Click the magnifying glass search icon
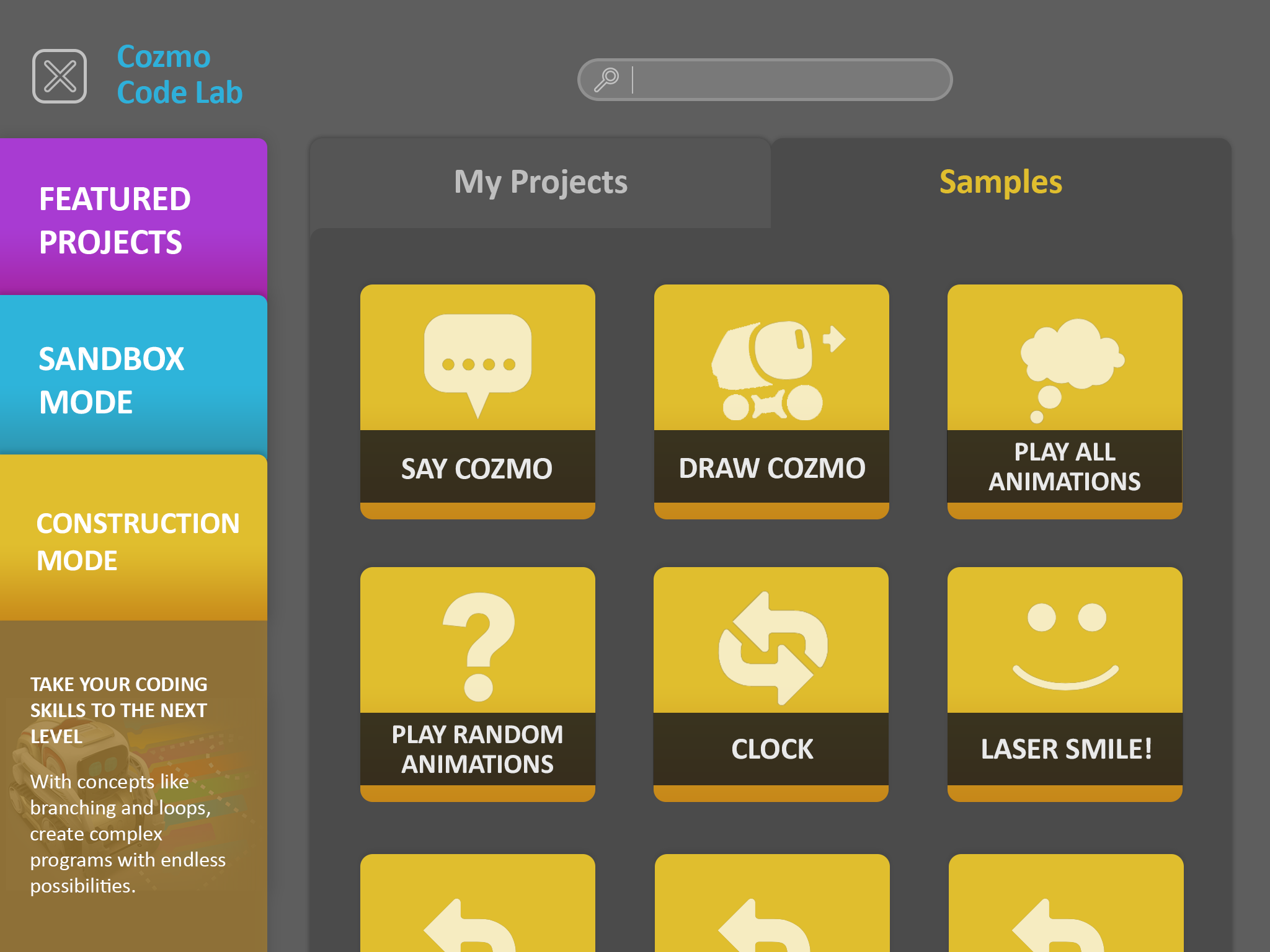The image size is (1270, 952). [606, 79]
